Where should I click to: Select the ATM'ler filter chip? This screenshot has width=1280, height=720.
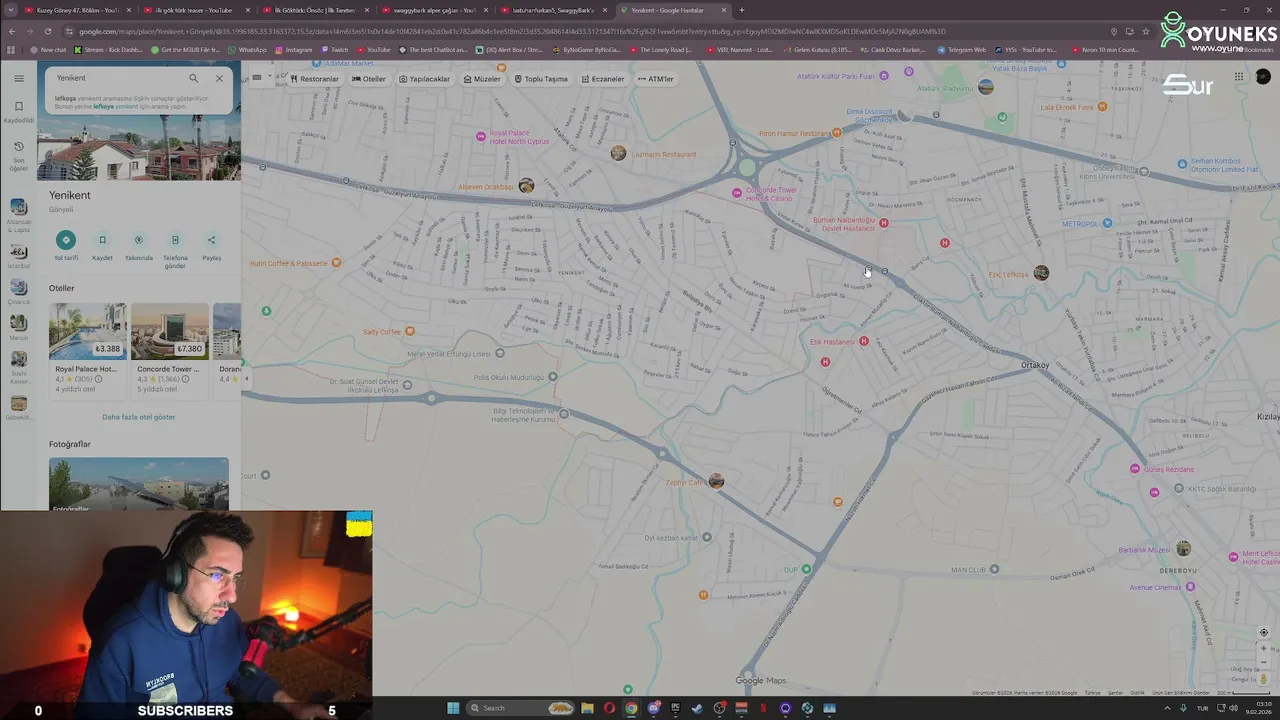pyautogui.click(x=655, y=79)
